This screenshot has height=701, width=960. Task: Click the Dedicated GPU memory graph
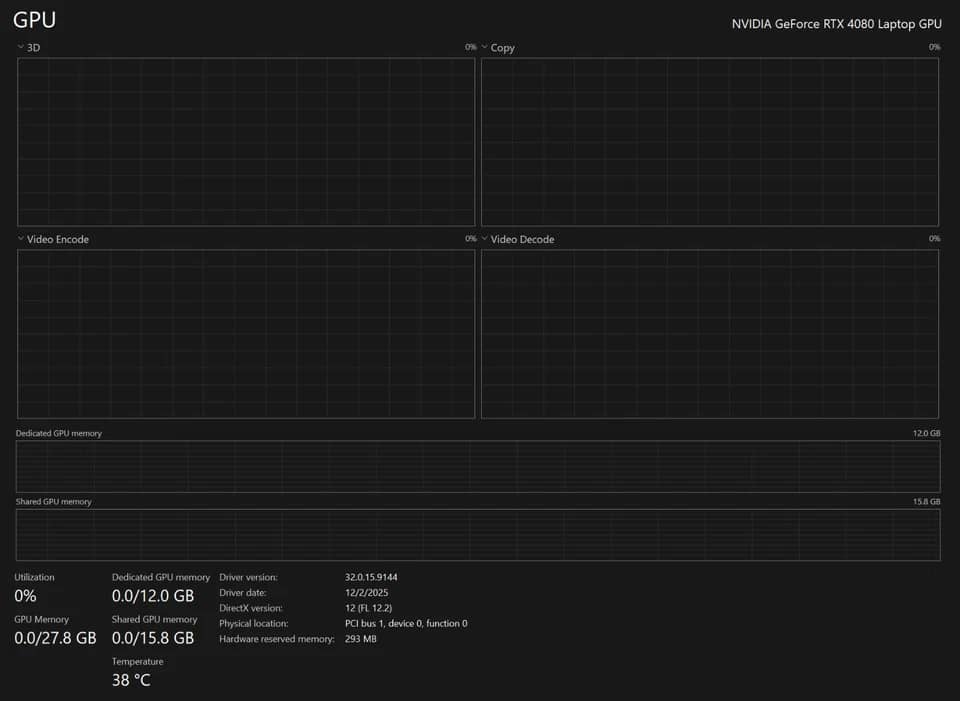(x=478, y=467)
